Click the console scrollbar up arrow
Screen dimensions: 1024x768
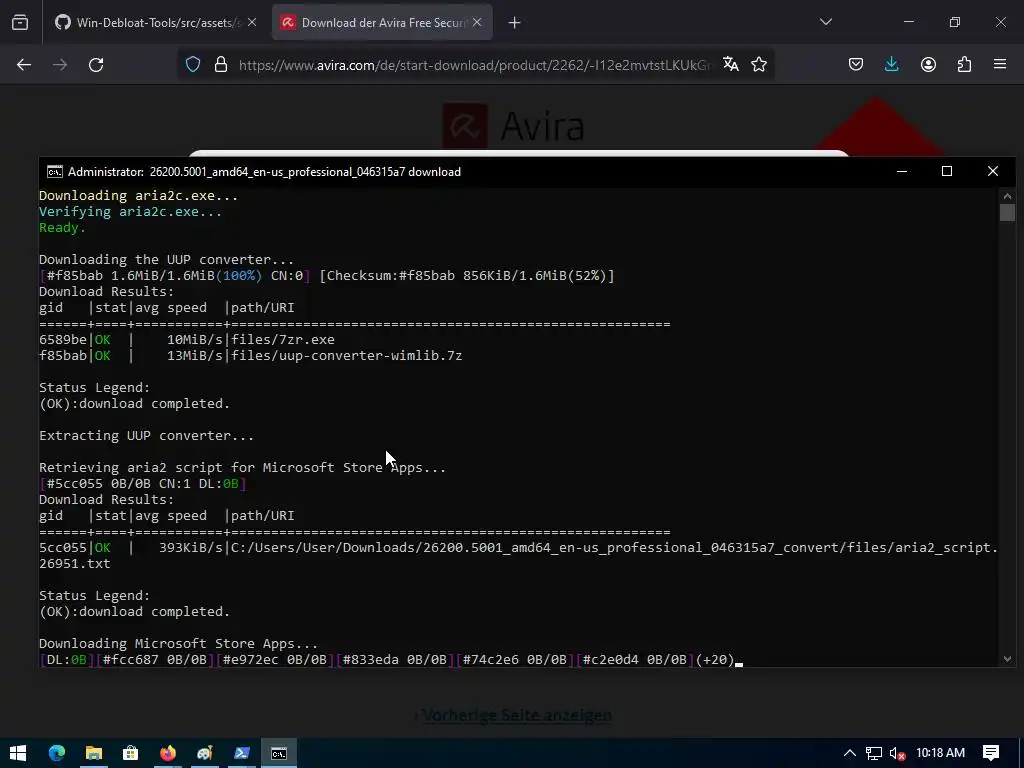[1007, 195]
